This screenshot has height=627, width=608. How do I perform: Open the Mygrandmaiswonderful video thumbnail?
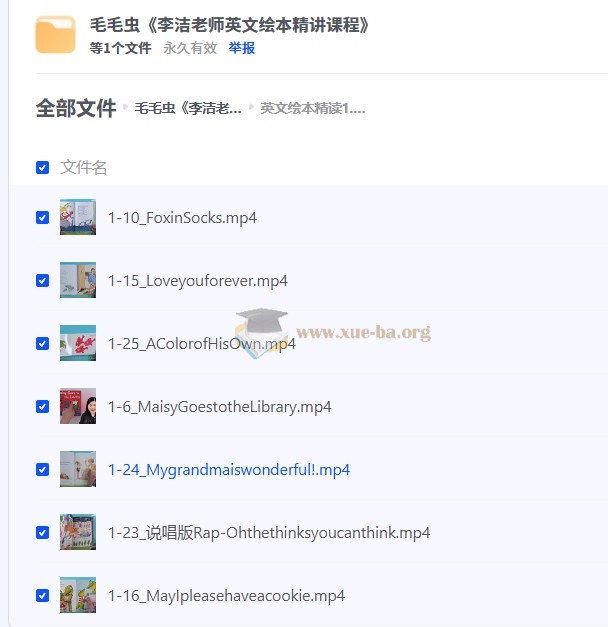(78, 469)
